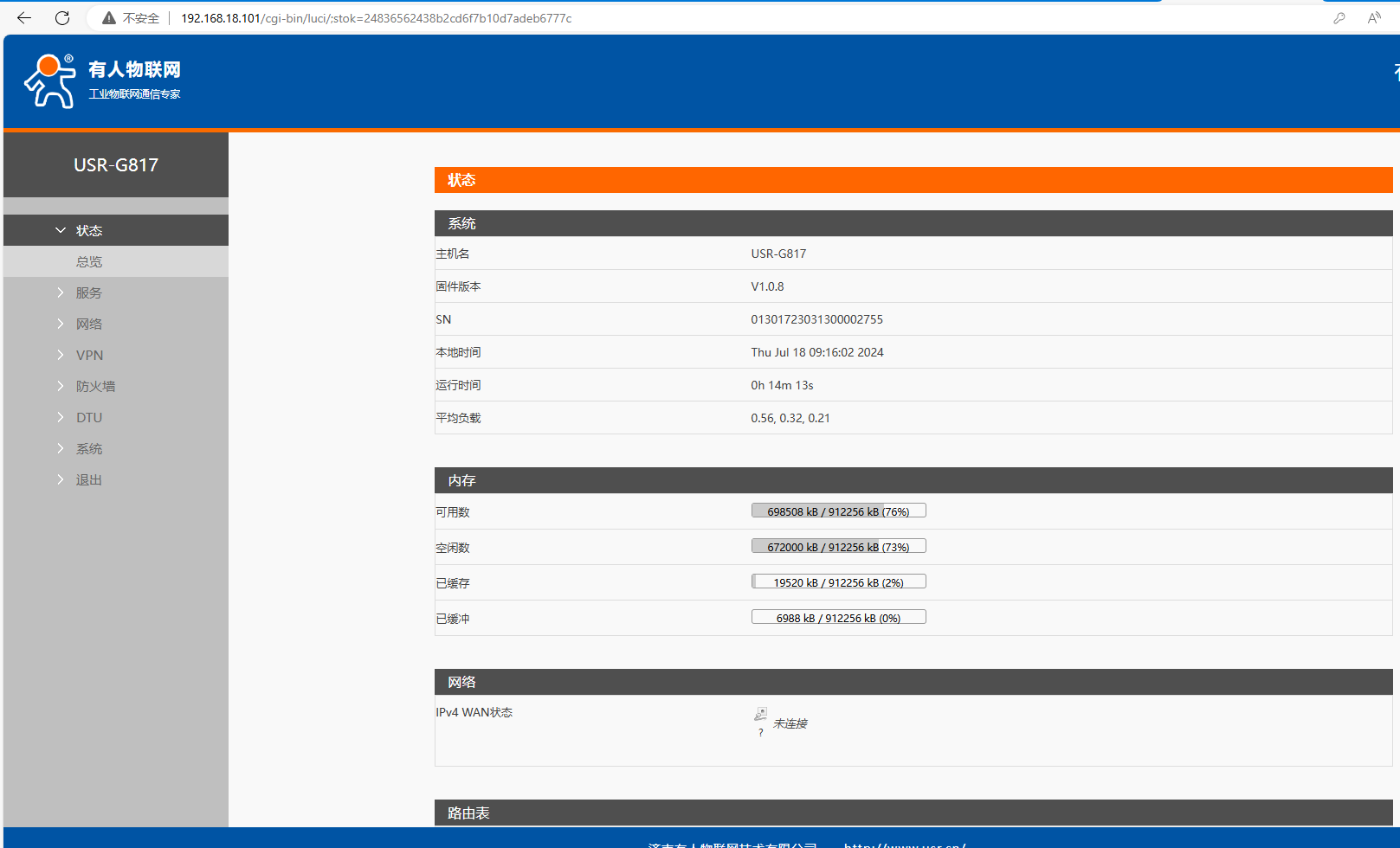Screen dimensions: 1400x848
Task: Open the 系统 sidebar menu
Action: [x=88, y=448]
